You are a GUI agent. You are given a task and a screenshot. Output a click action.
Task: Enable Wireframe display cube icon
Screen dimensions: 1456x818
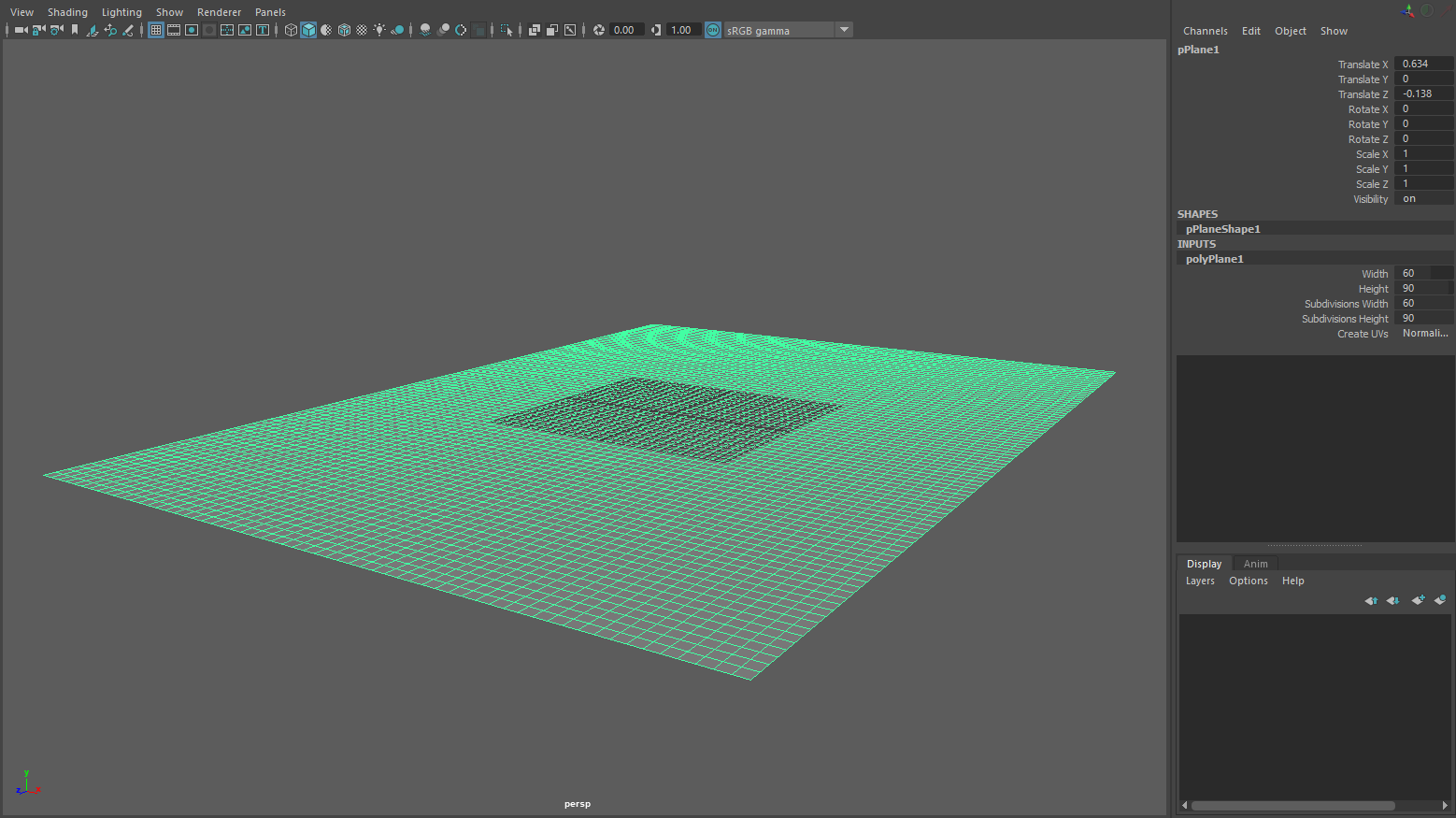tap(291, 30)
